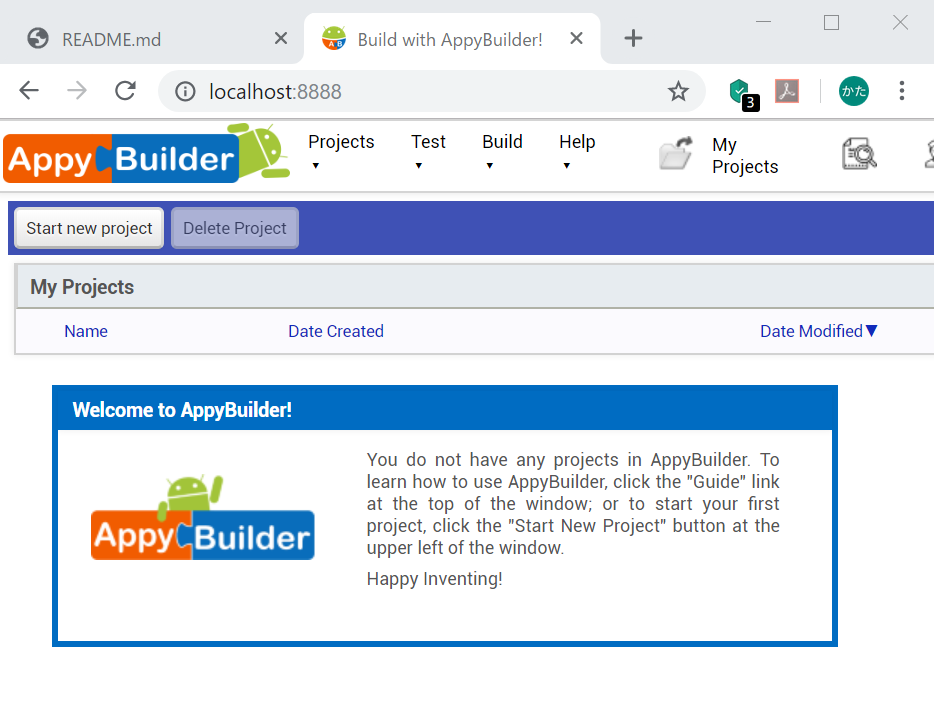Click the My Projects panel heading
934x711 pixels.
coord(82,287)
